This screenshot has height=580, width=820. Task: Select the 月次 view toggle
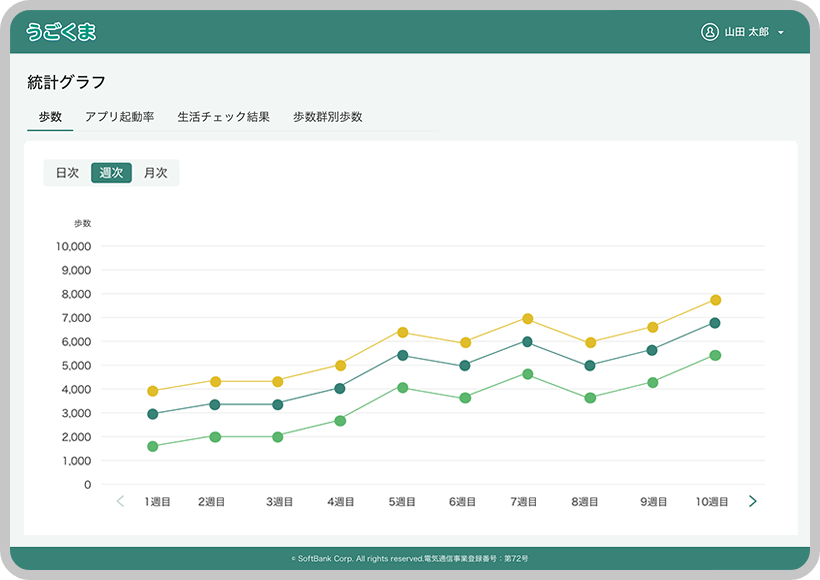pos(155,173)
